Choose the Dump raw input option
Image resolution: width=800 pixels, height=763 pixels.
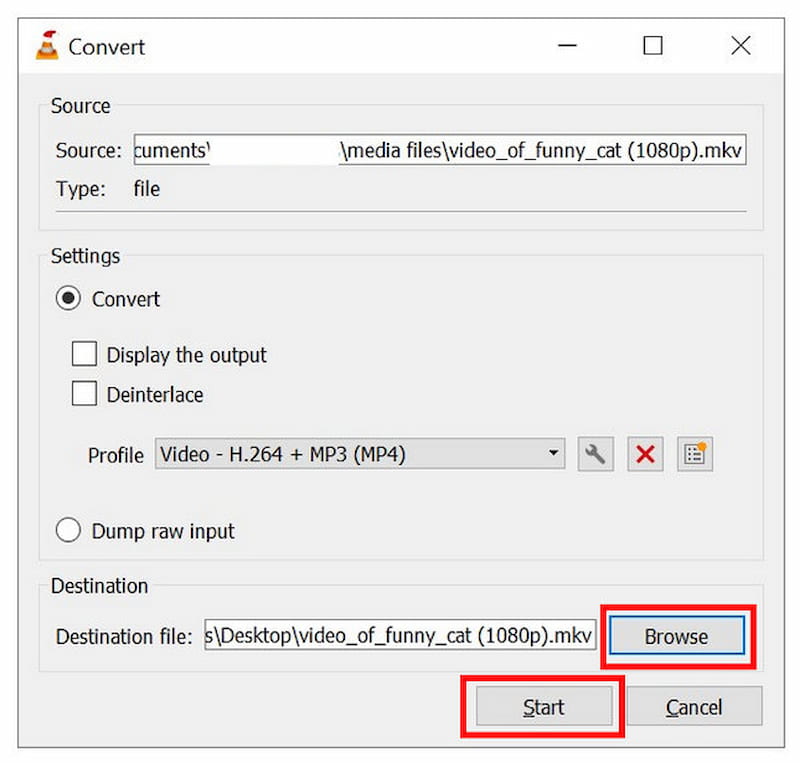coord(68,531)
